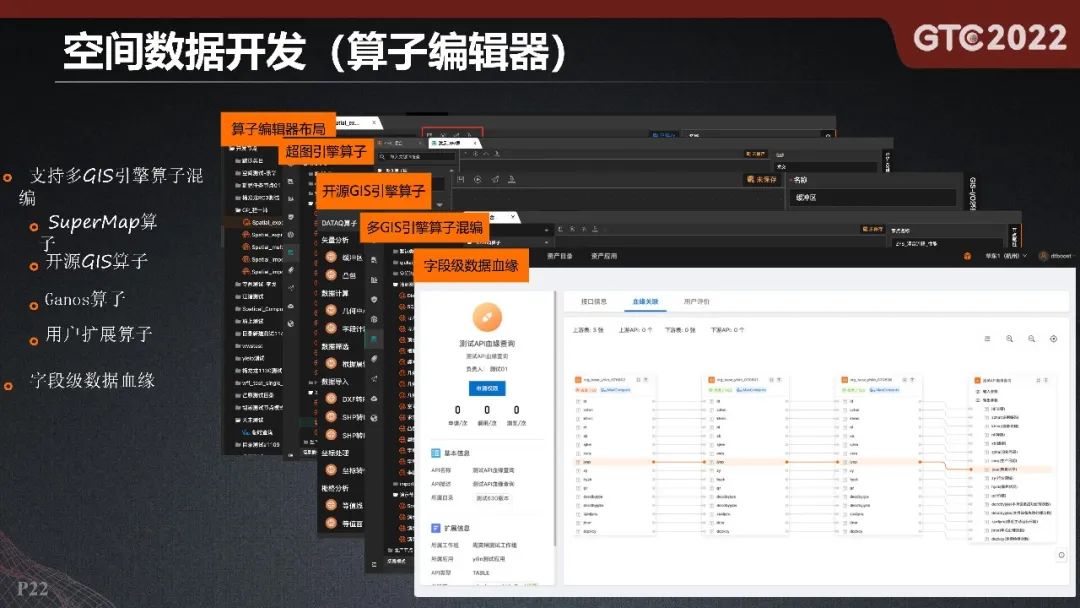The width and height of the screenshot is (1080, 608).
Task: Click the 凸包 operator icon under 矢量分析
Action: (331, 275)
